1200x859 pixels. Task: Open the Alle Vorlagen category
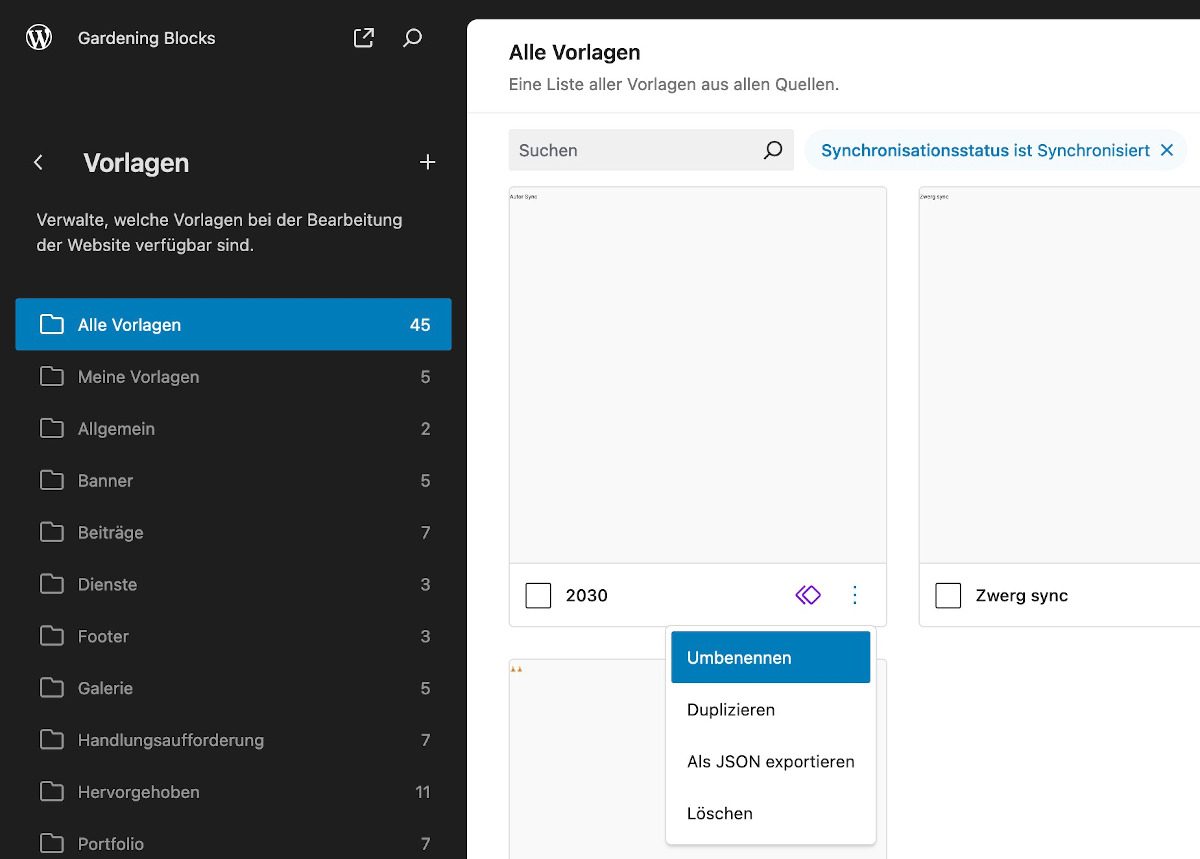point(234,324)
